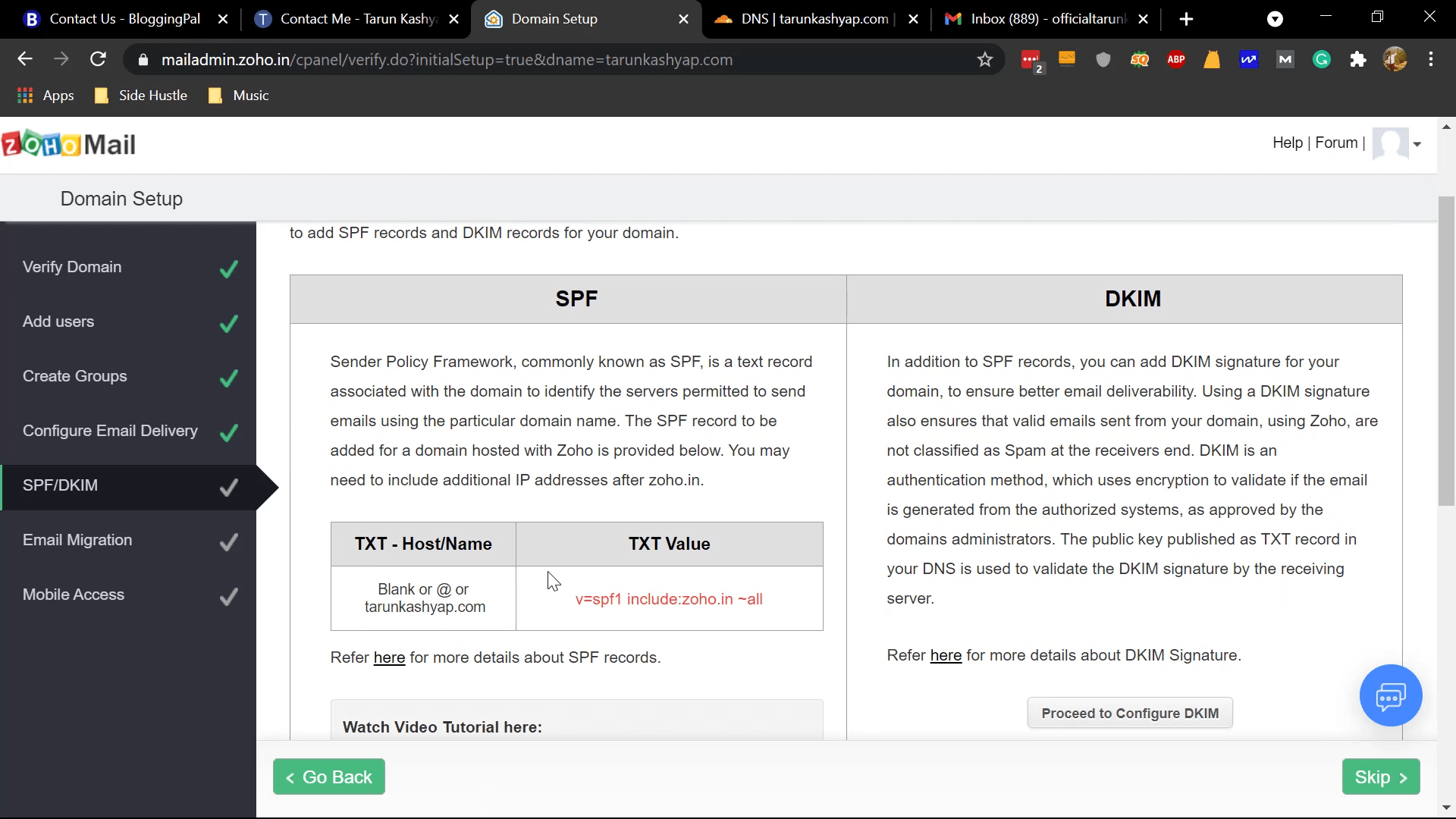Click the Proceed to Configure DKIM button
Screen dimensions: 1456x819
(1130, 713)
